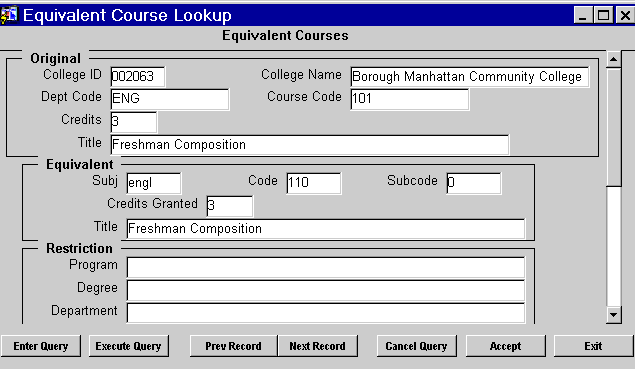
Task: Click the Equivalent Title field
Action: (x=326, y=229)
